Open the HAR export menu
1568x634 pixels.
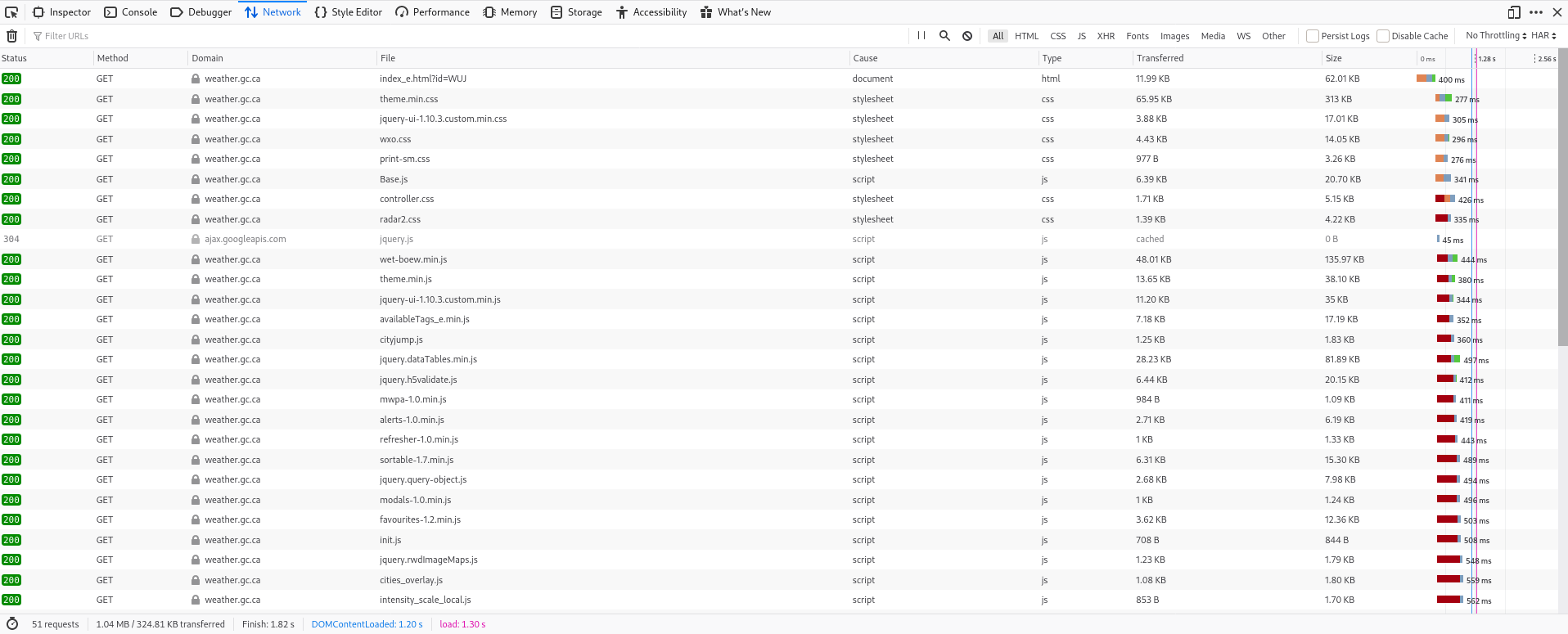[1543, 36]
